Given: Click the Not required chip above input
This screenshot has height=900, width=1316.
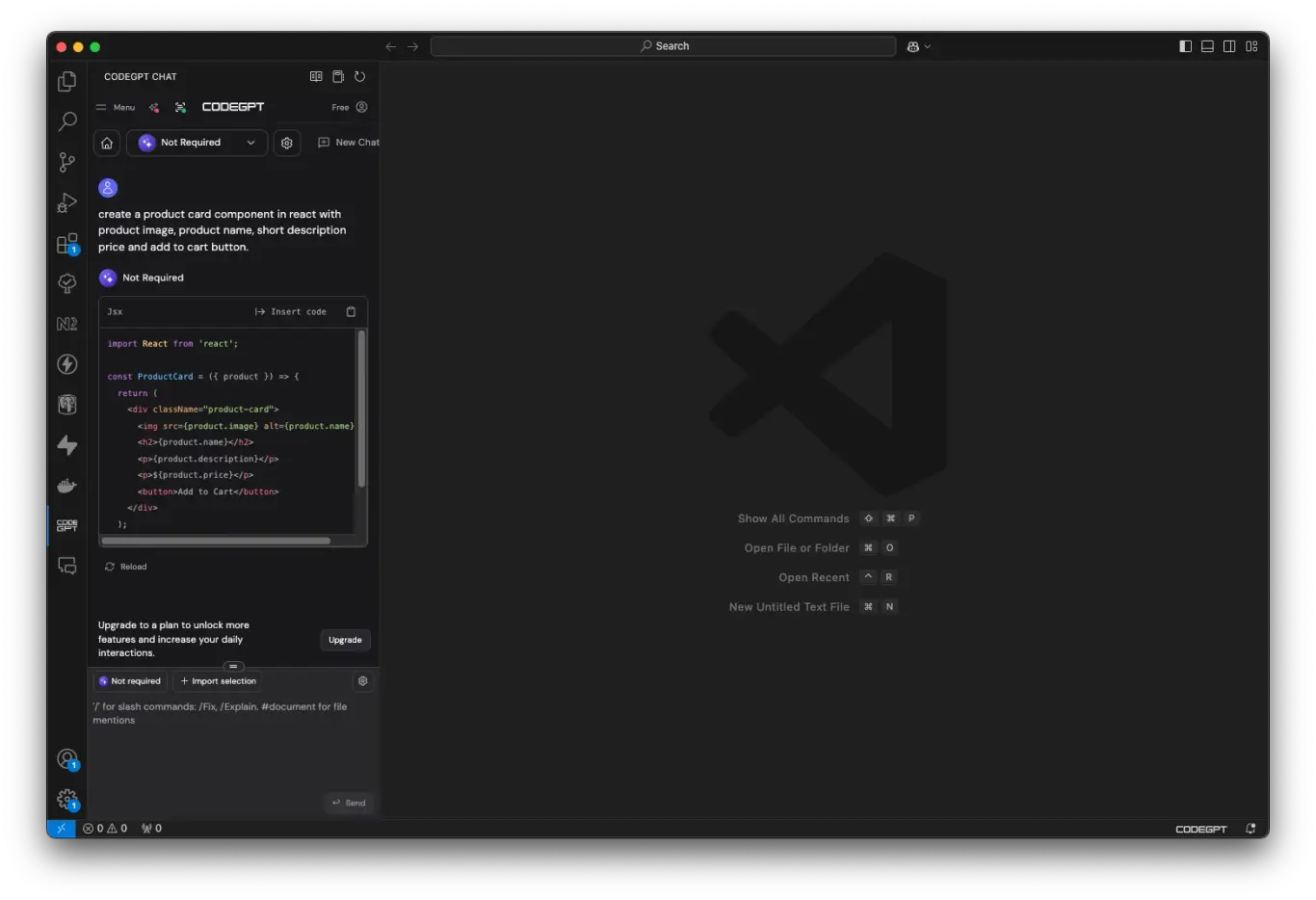Looking at the screenshot, I should coord(130,681).
